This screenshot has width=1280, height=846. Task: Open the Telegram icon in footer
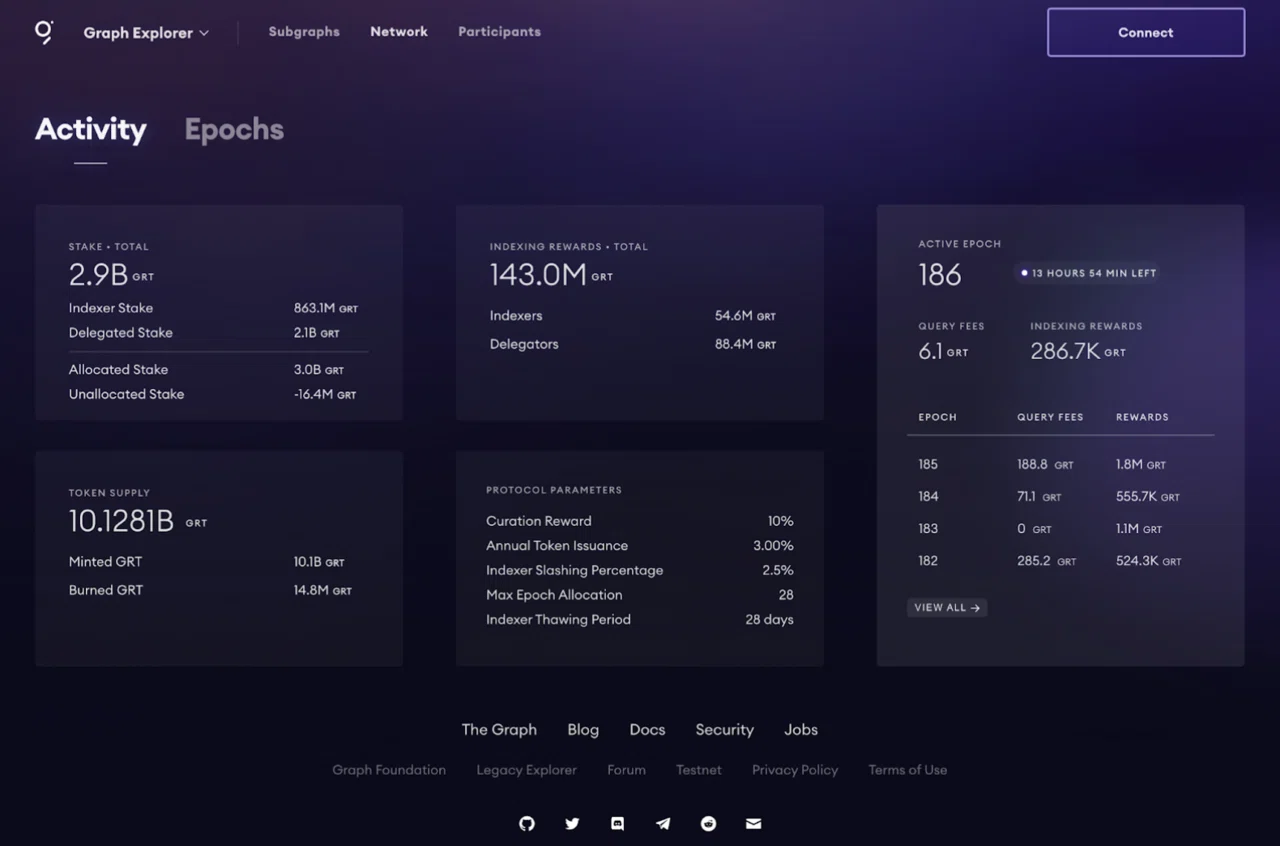tap(663, 824)
